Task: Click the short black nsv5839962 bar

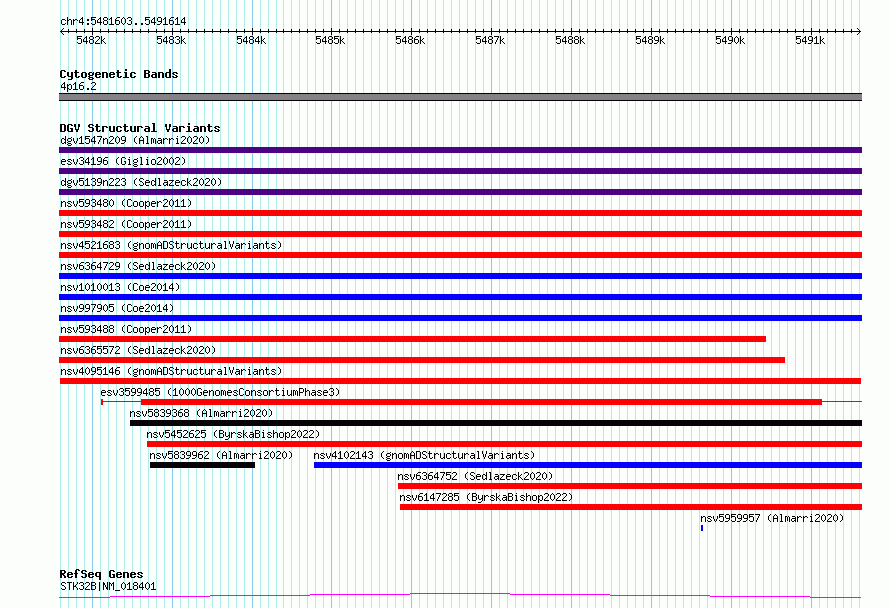Action: pyautogui.click(x=203, y=465)
